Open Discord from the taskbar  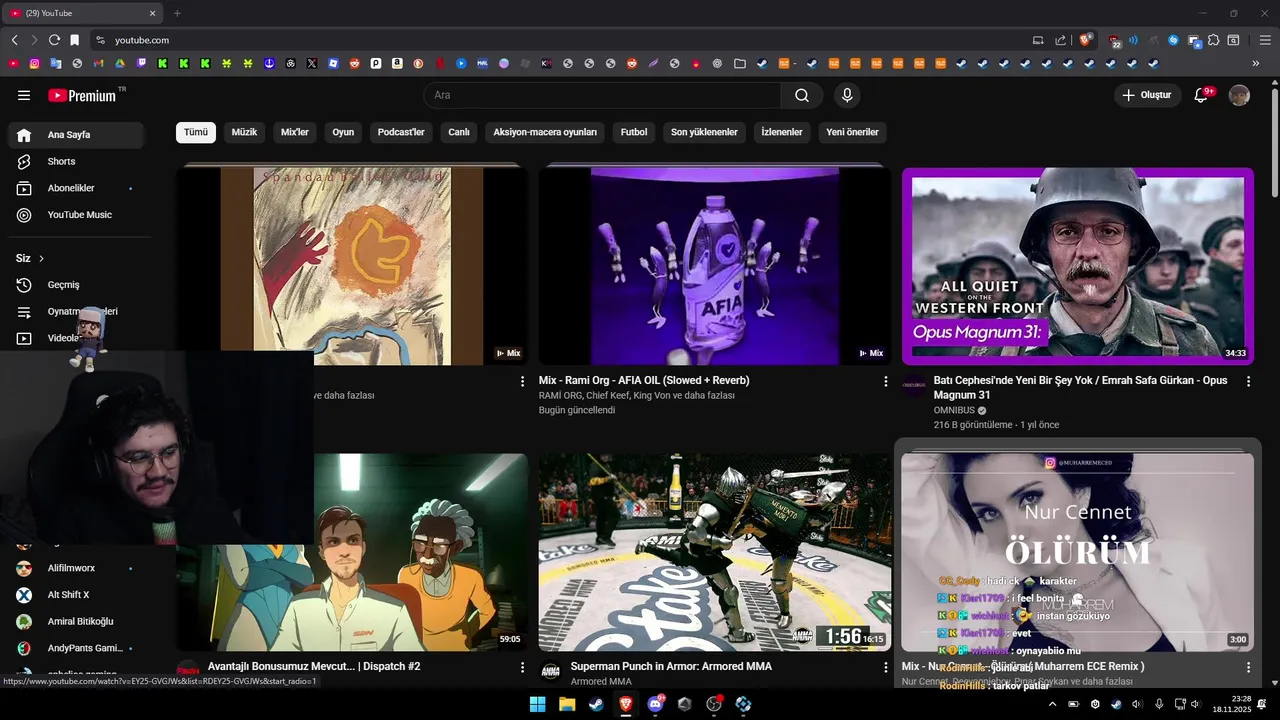655,704
